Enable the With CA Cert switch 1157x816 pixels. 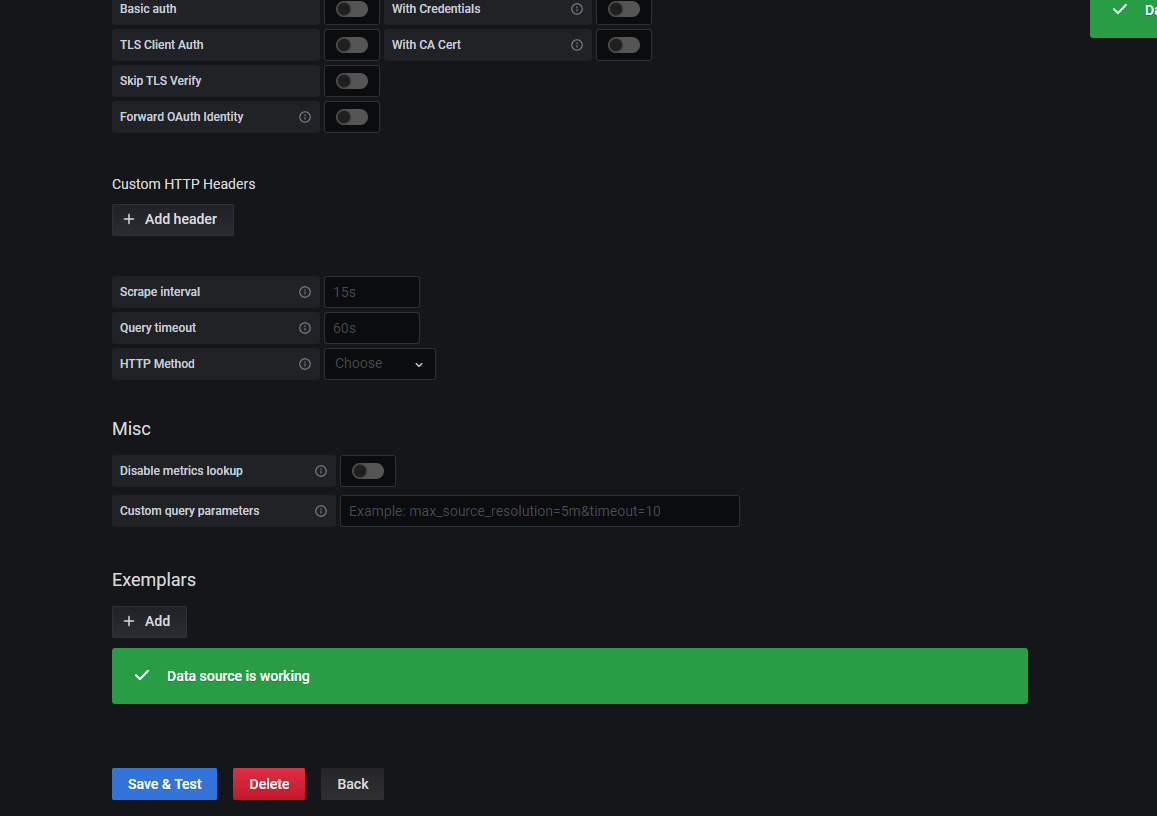click(623, 45)
